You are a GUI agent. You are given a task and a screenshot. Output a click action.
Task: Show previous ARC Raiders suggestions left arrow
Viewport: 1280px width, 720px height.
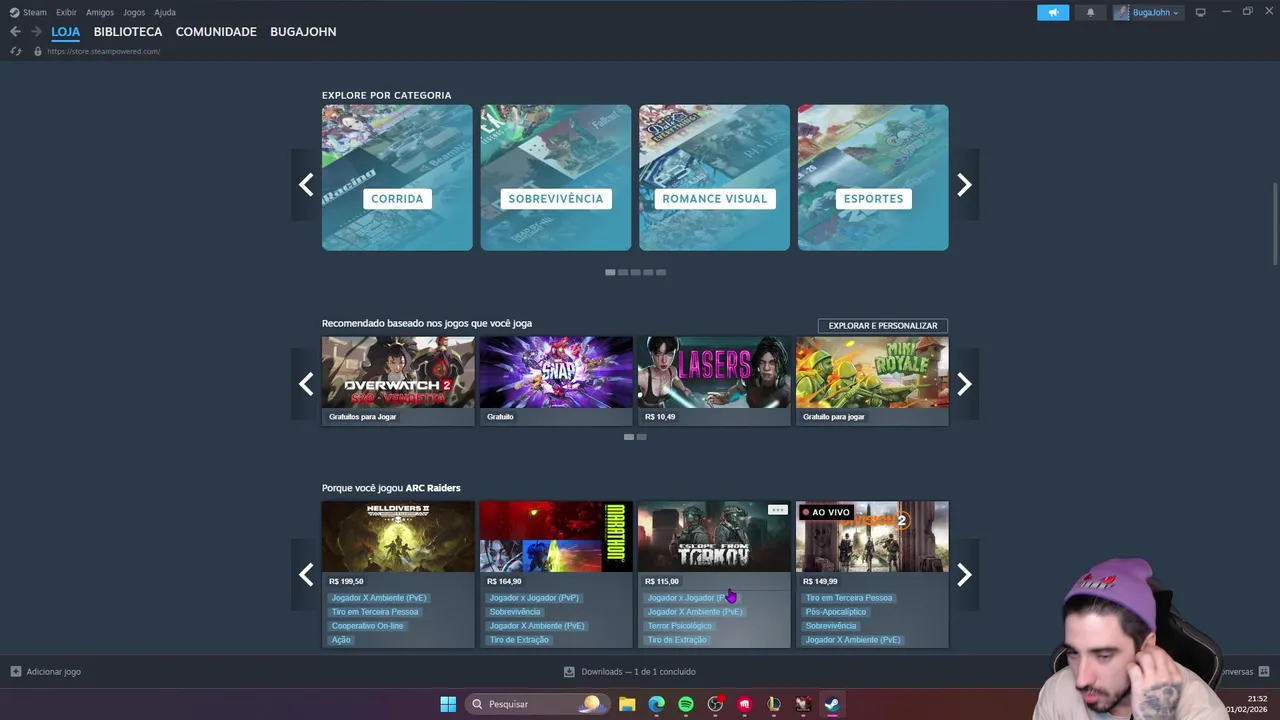[306, 575]
